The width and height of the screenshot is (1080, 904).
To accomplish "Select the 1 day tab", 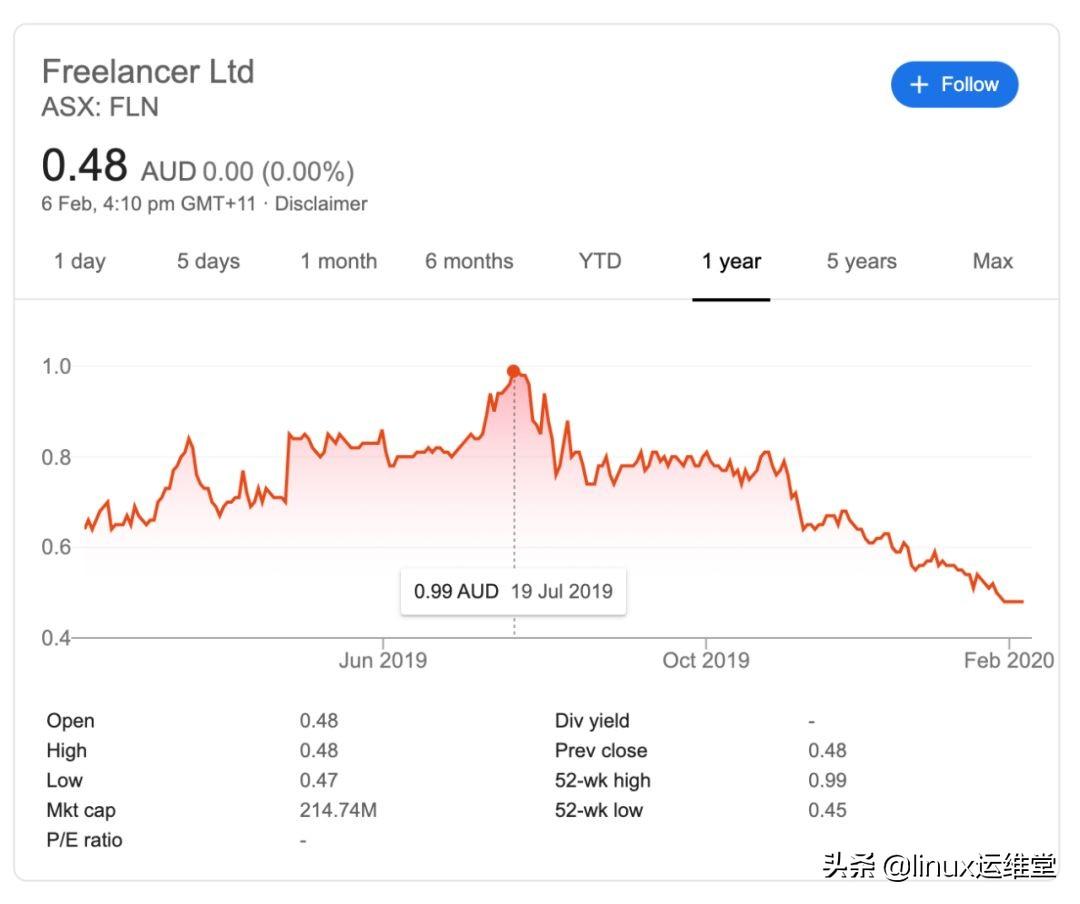I will click(x=79, y=261).
